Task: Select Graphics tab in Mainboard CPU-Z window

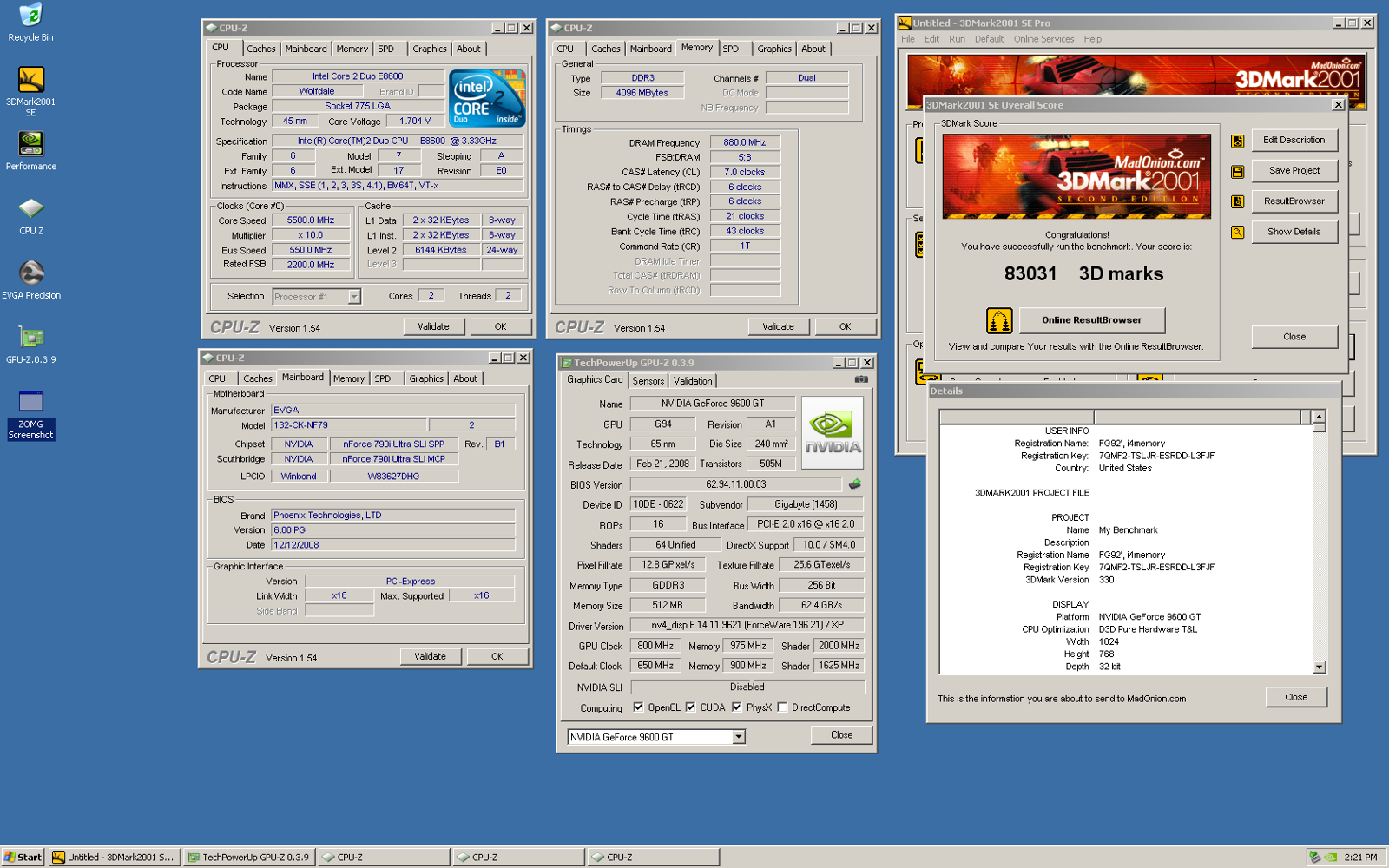Action: (x=426, y=378)
